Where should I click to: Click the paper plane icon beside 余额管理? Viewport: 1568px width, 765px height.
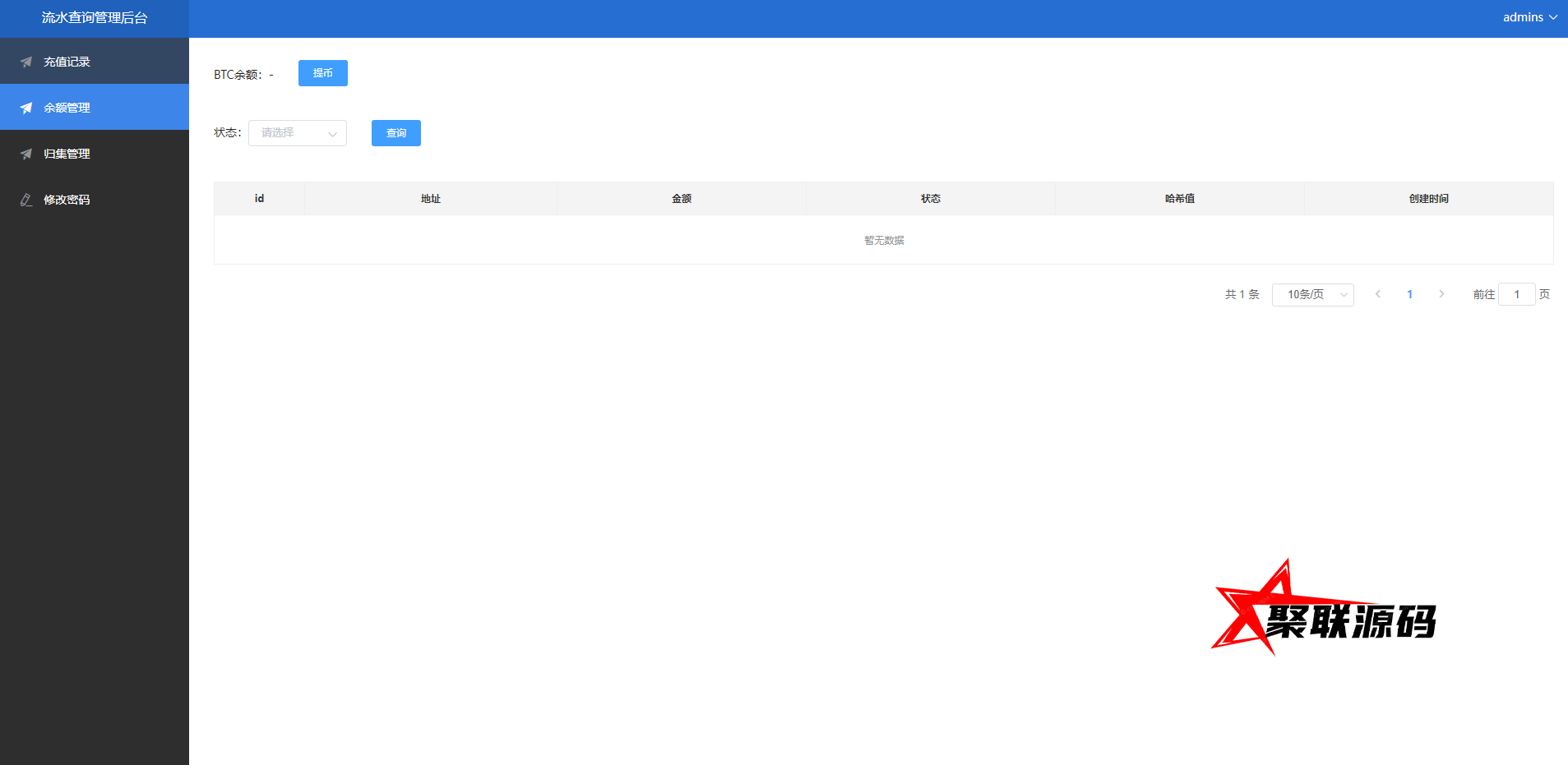click(26, 108)
